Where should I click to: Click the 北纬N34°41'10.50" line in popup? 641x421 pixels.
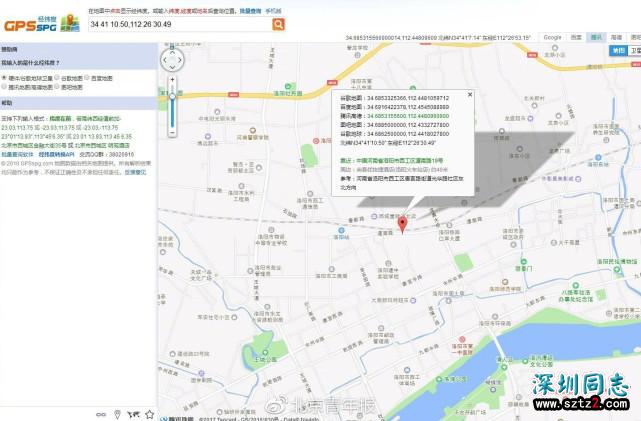(388, 143)
